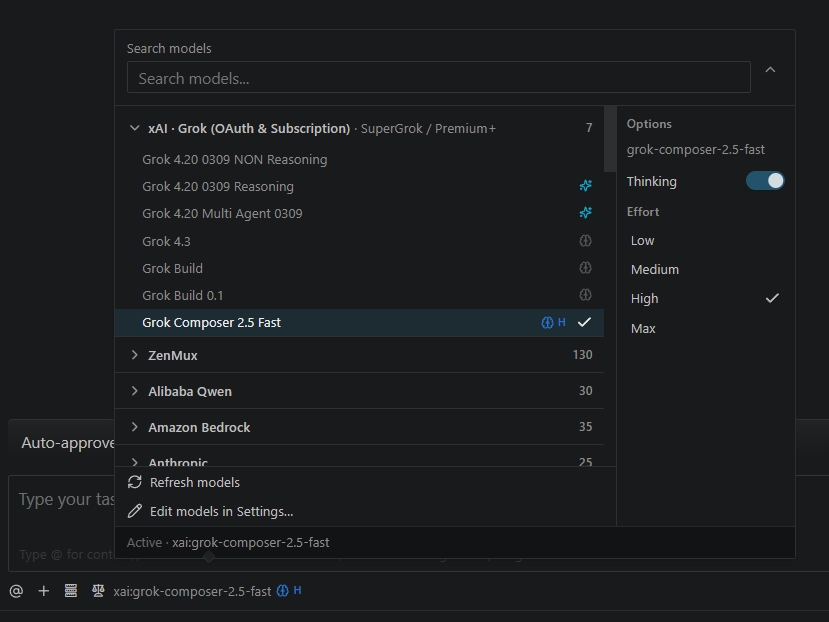Image resolution: width=829 pixels, height=622 pixels.
Task: Click the brain icon on the Grok Build row
Action: click(585, 268)
